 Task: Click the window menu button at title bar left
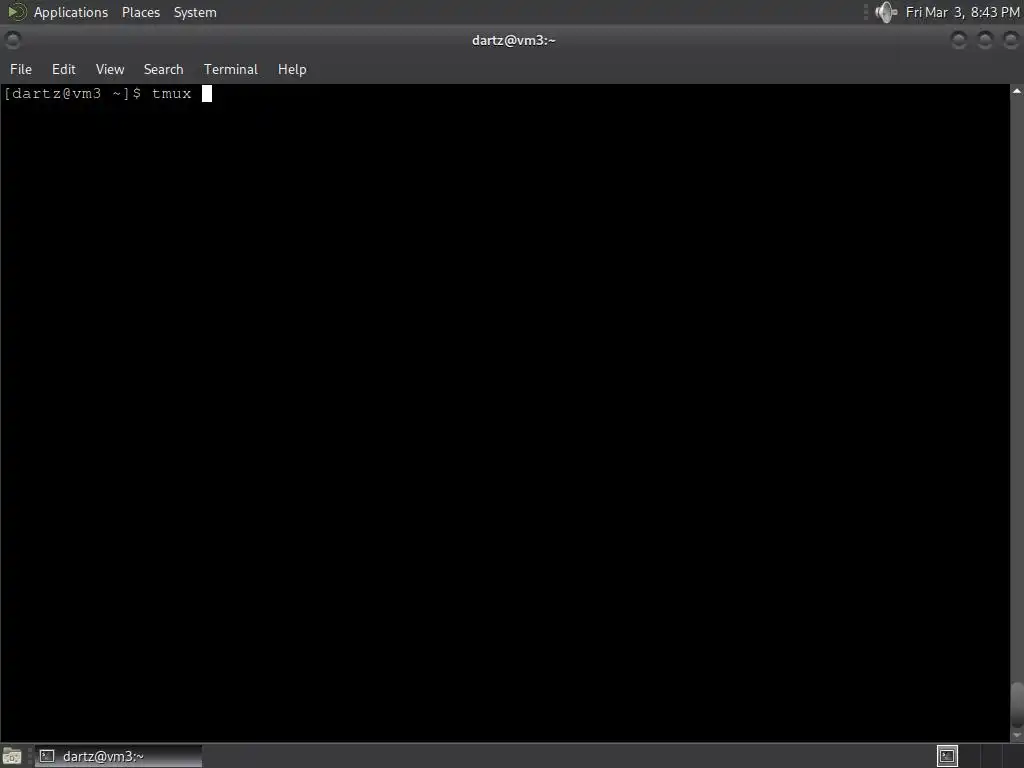tap(12, 40)
